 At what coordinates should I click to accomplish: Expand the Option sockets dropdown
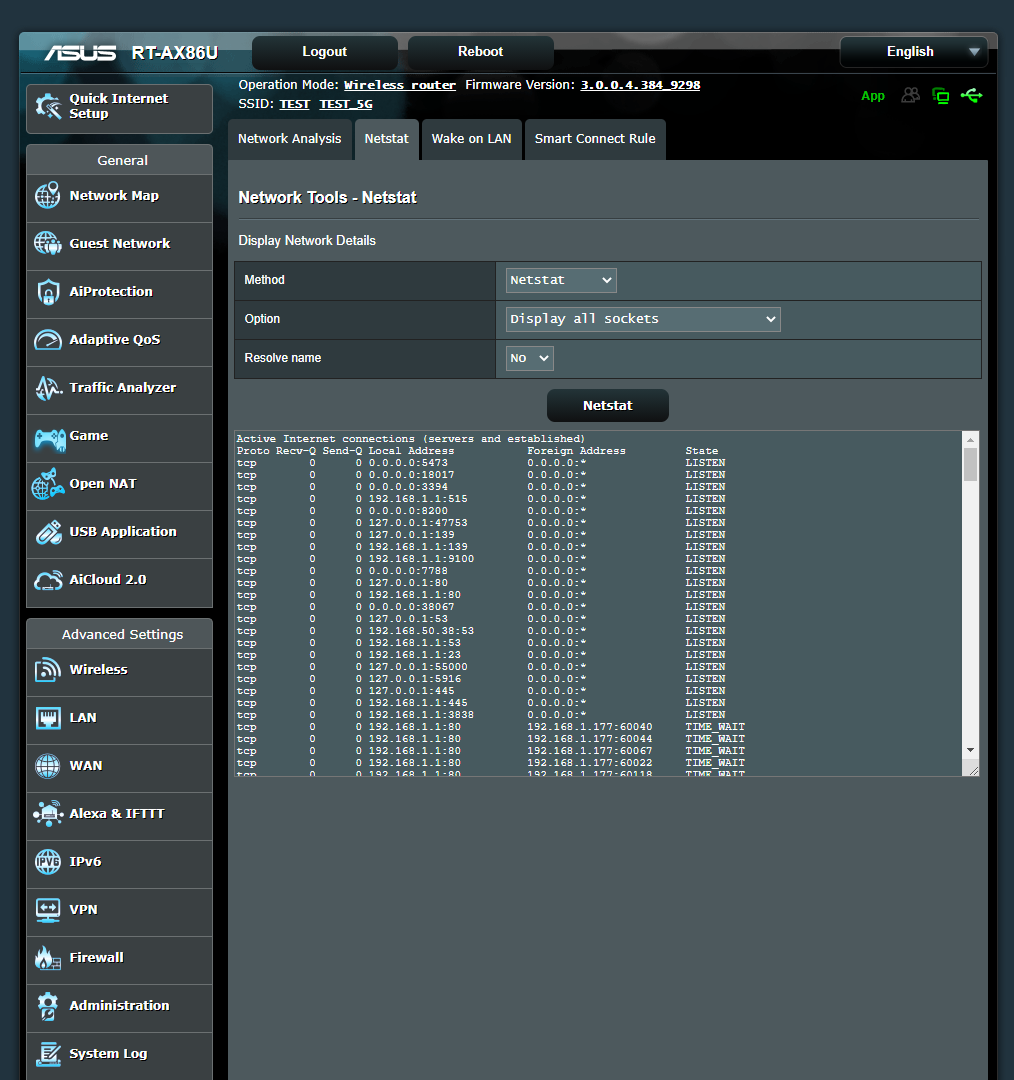click(x=642, y=318)
